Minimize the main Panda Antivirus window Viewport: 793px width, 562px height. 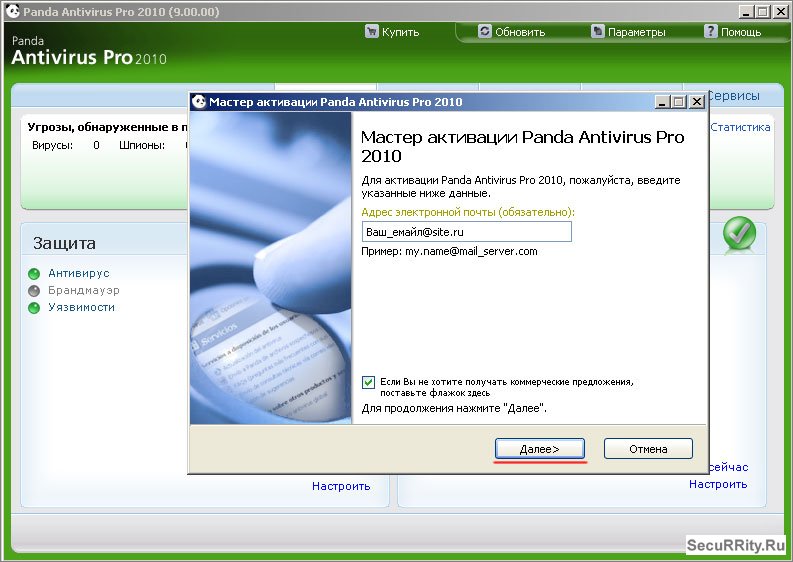click(746, 11)
